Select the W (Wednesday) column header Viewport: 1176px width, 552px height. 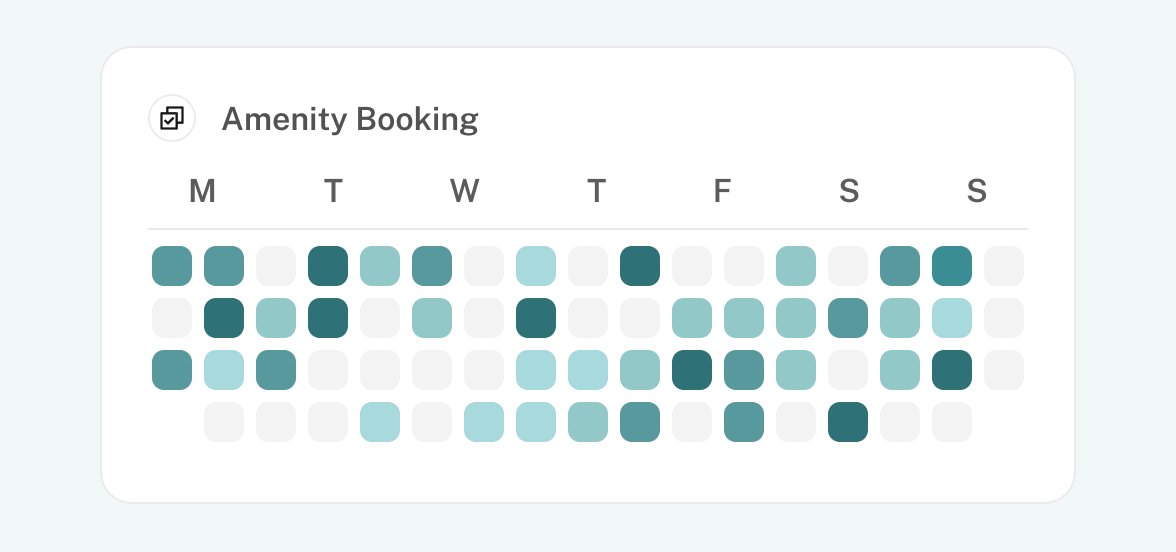[464, 191]
